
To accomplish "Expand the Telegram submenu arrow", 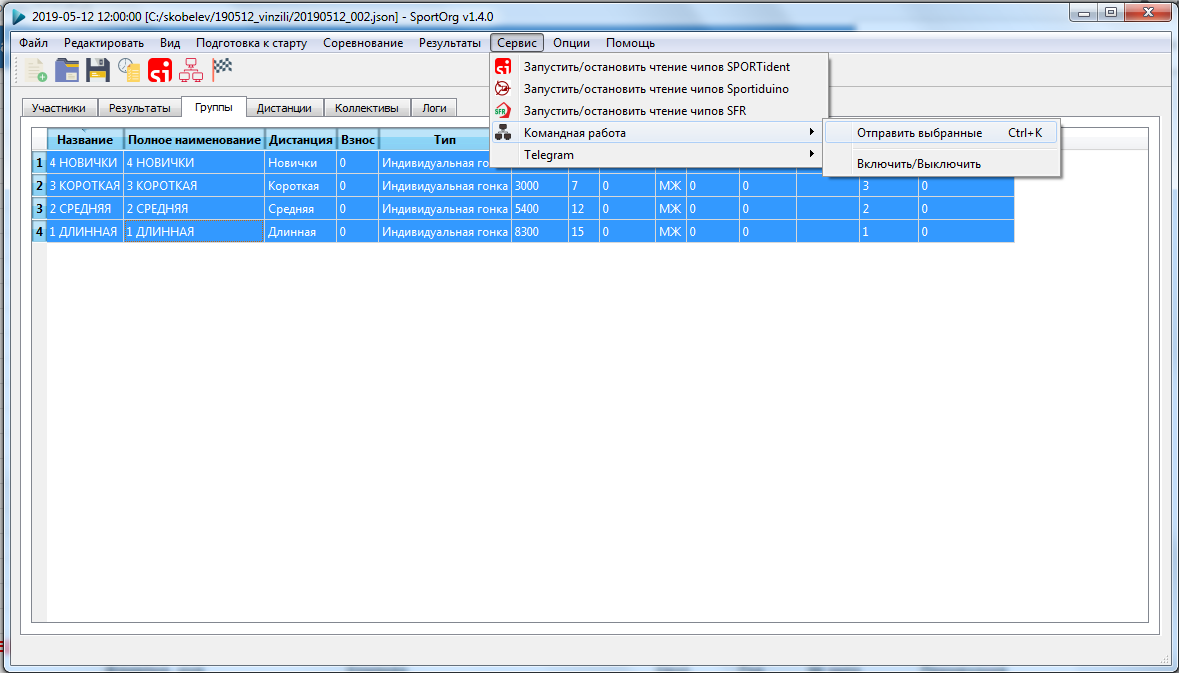I will click(811, 154).
